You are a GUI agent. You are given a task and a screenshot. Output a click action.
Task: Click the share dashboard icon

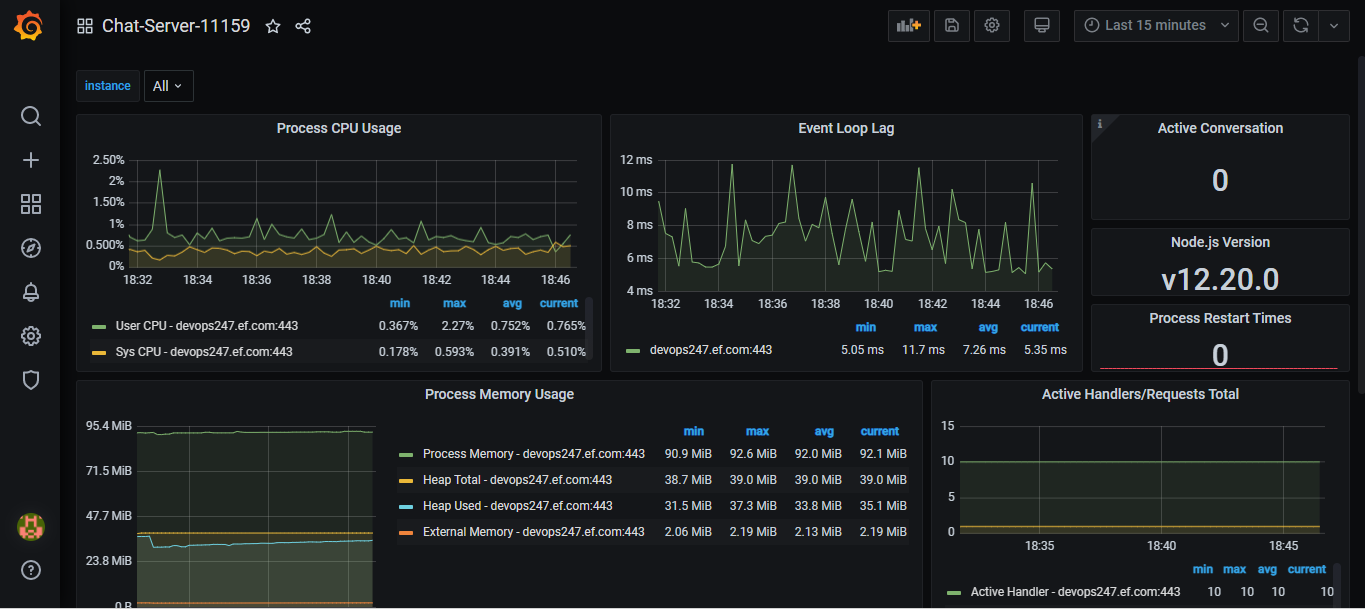(304, 26)
